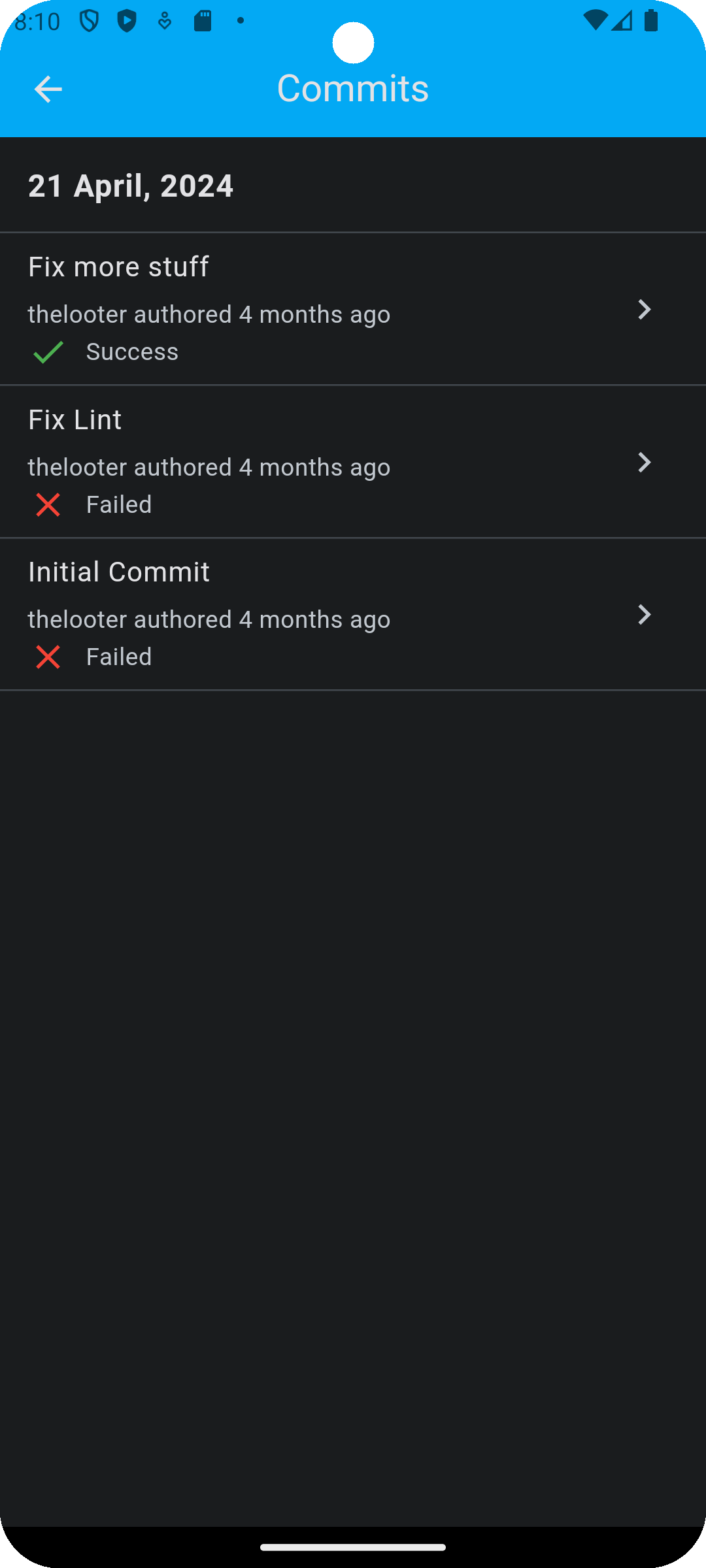Click the red X on Fix Lint
The height and width of the screenshot is (1568, 706).
(48, 505)
